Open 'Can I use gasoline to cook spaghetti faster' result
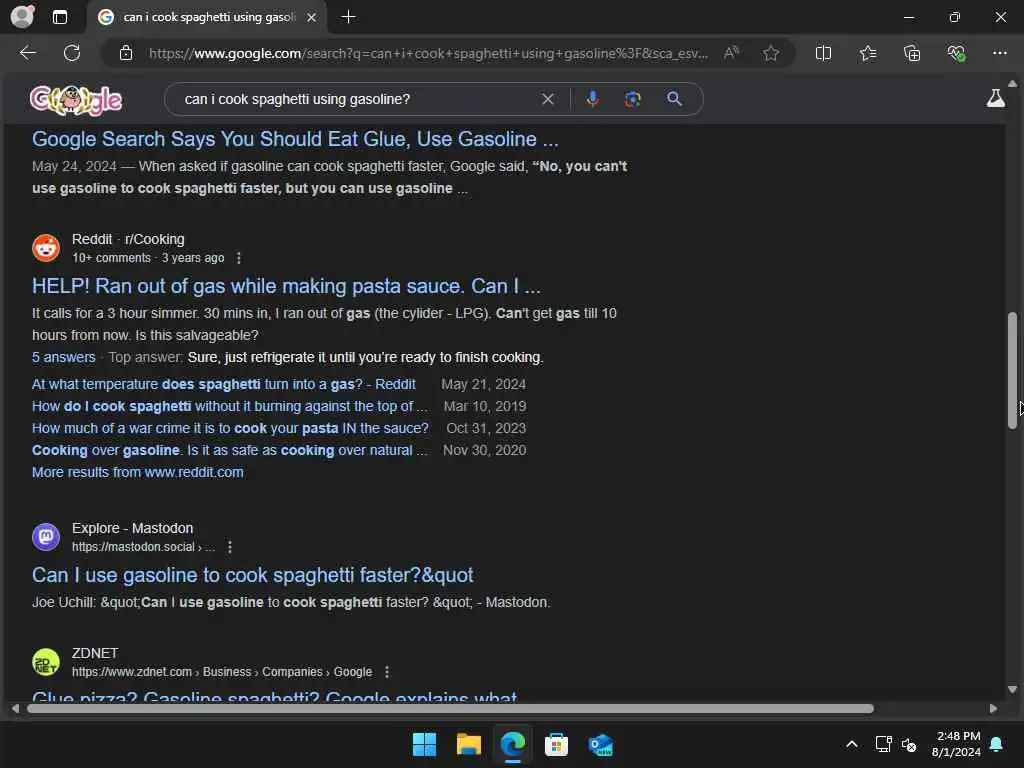Image resolution: width=1024 pixels, height=768 pixels. click(253, 575)
